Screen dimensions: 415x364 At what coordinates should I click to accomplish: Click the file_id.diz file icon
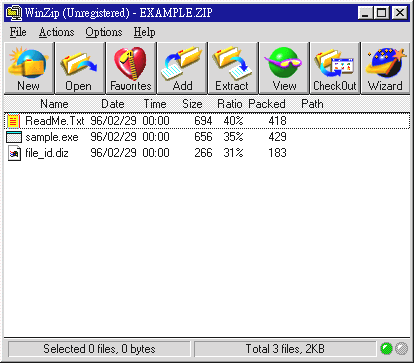[x=14, y=153]
